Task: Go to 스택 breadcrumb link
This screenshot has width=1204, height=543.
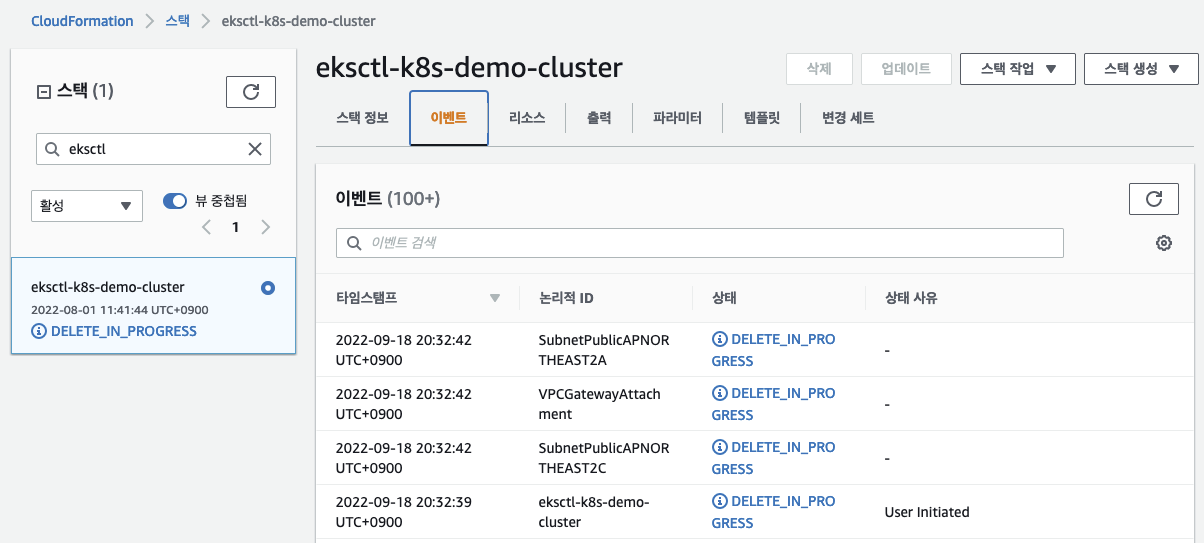Action: 177,21
